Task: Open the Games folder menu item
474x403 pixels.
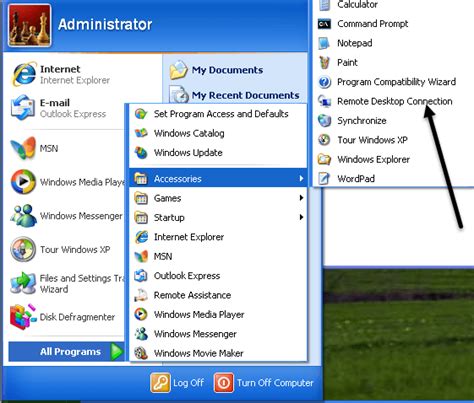Action: click(218, 198)
